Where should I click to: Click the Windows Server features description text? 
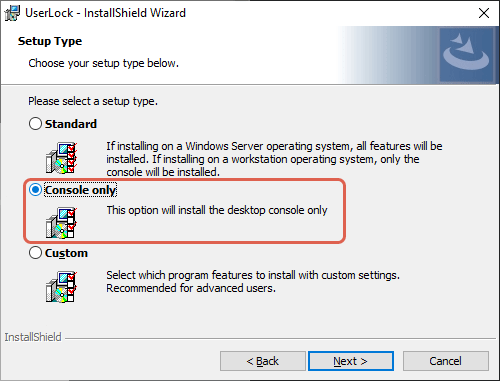[x=274, y=159]
